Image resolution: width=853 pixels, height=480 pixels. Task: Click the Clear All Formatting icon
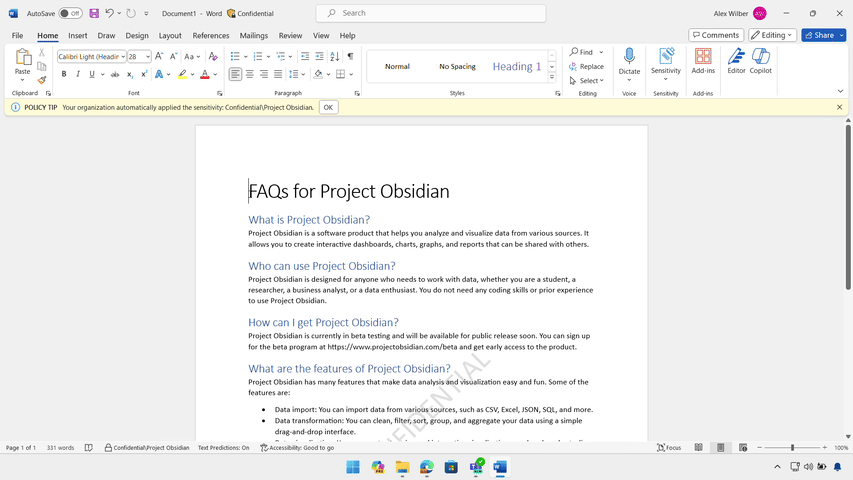[x=213, y=56]
